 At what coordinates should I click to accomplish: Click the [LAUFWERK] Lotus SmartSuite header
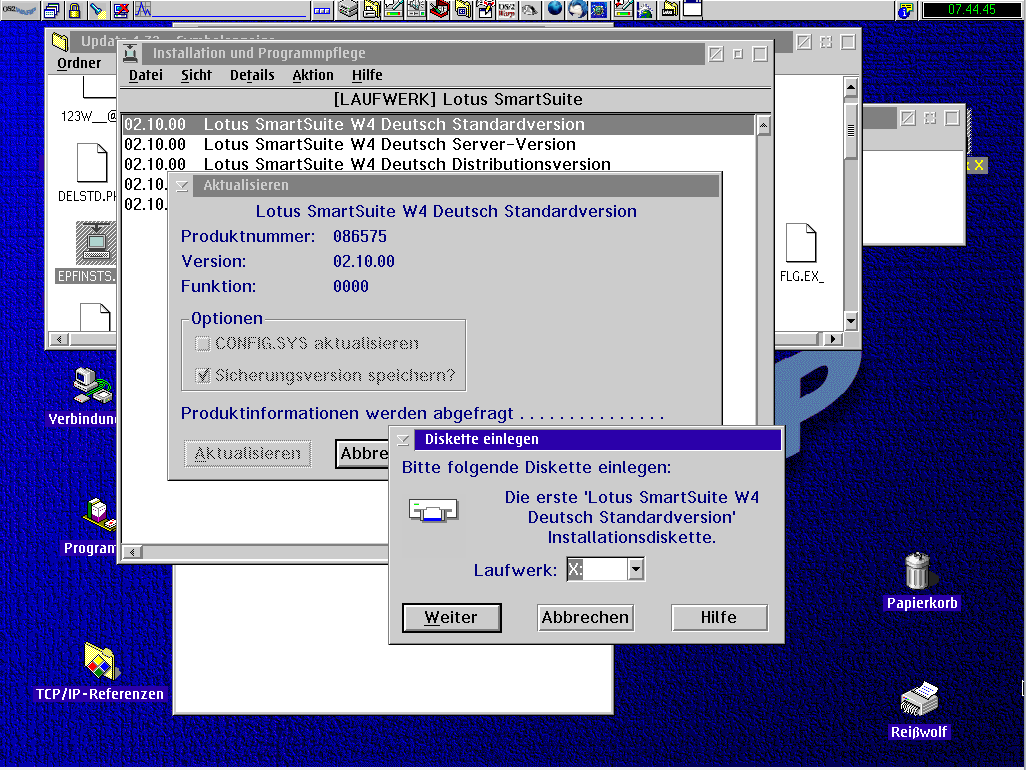(x=457, y=99)
